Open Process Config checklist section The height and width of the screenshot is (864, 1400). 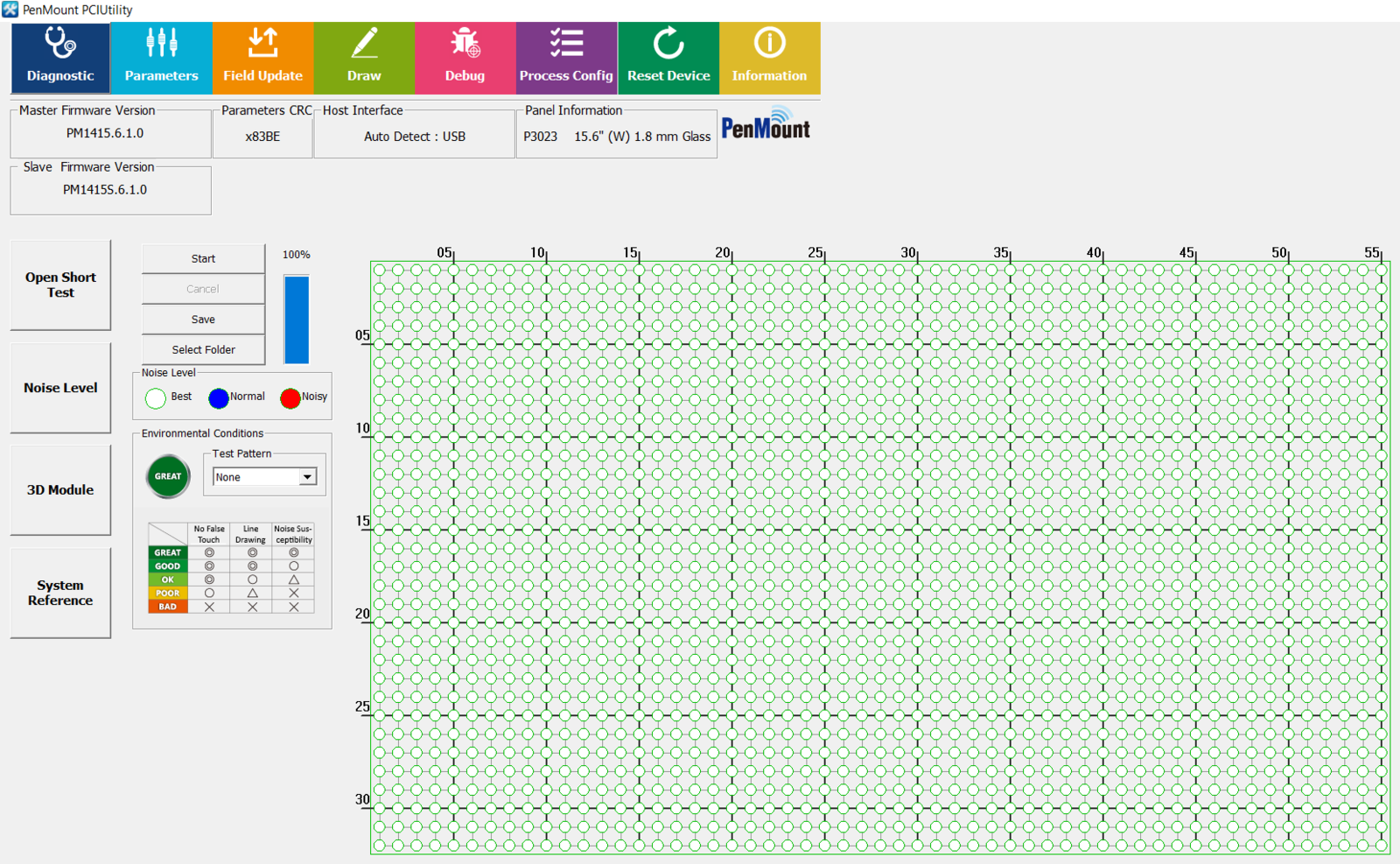point(566,58)
